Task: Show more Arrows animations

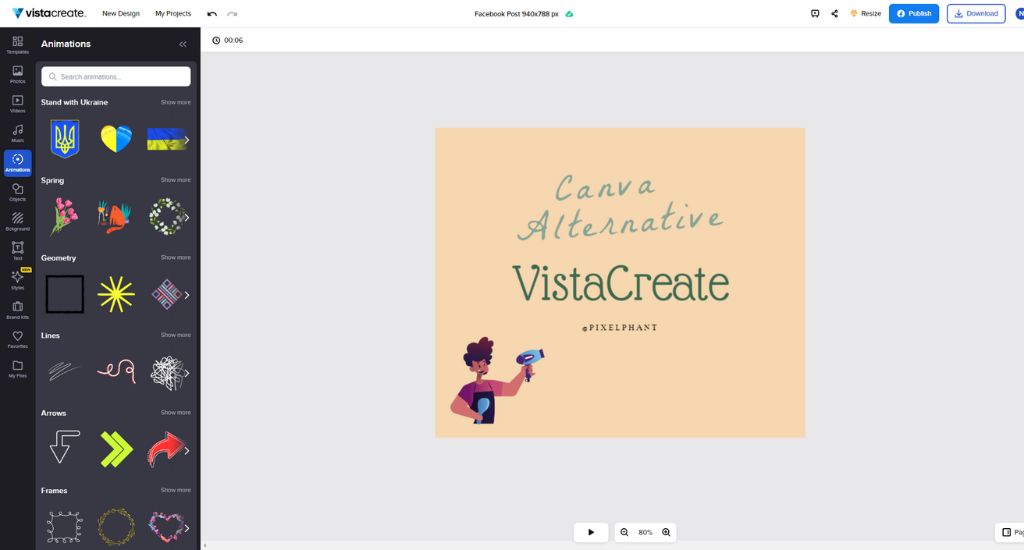Action: click(176, 413)
